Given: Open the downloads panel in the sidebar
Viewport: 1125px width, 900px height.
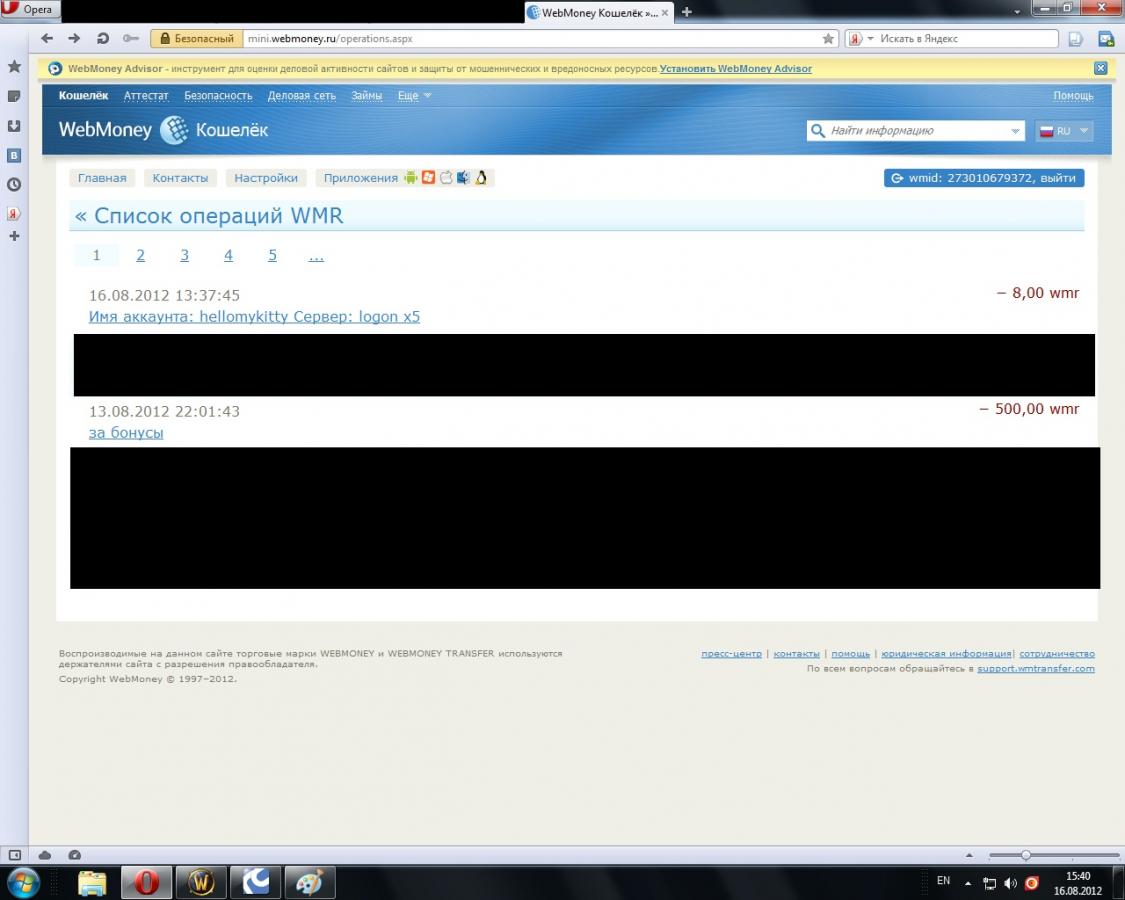Looking at the screenshot, I should point(14,126).
